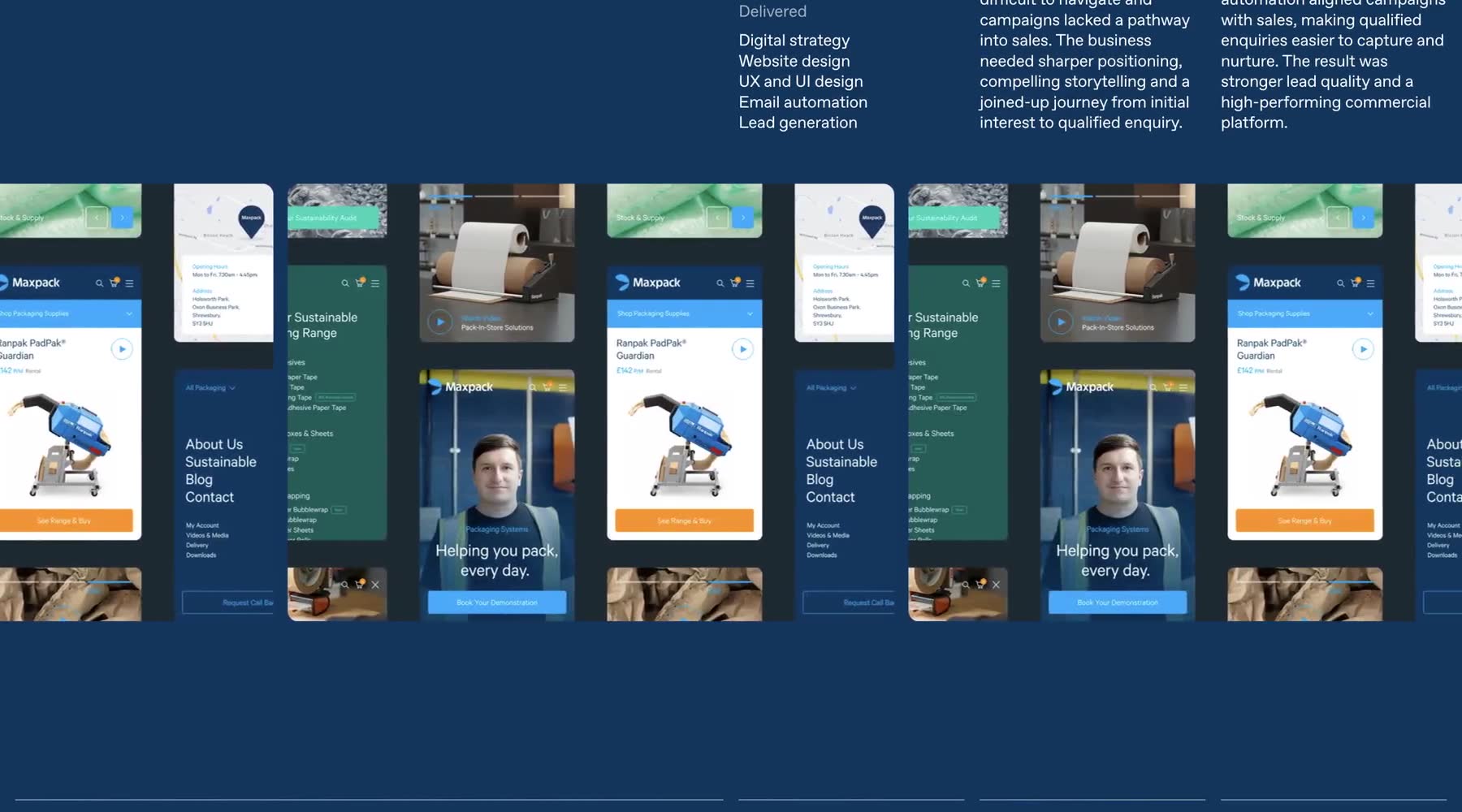The image size is (1462, 812).
Task: Expand Shop Packaging Supplies dropdown in the rightmost mockup
Action: pyautogui.click(x=1305, y=313)
